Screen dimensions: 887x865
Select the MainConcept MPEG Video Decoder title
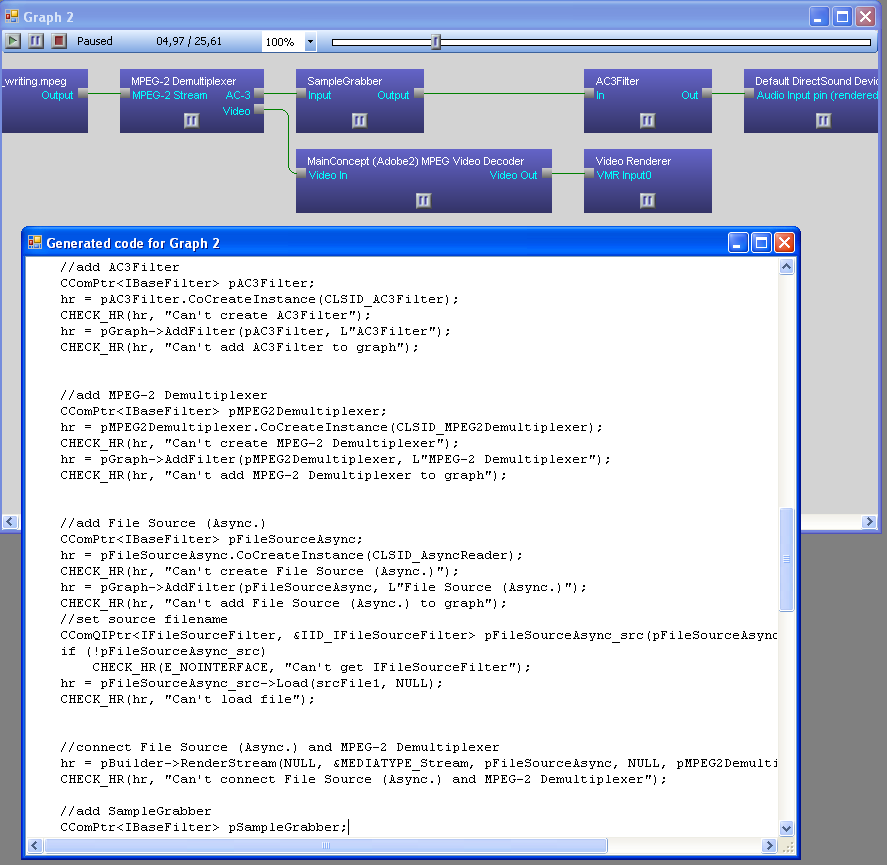coord(416,161)
